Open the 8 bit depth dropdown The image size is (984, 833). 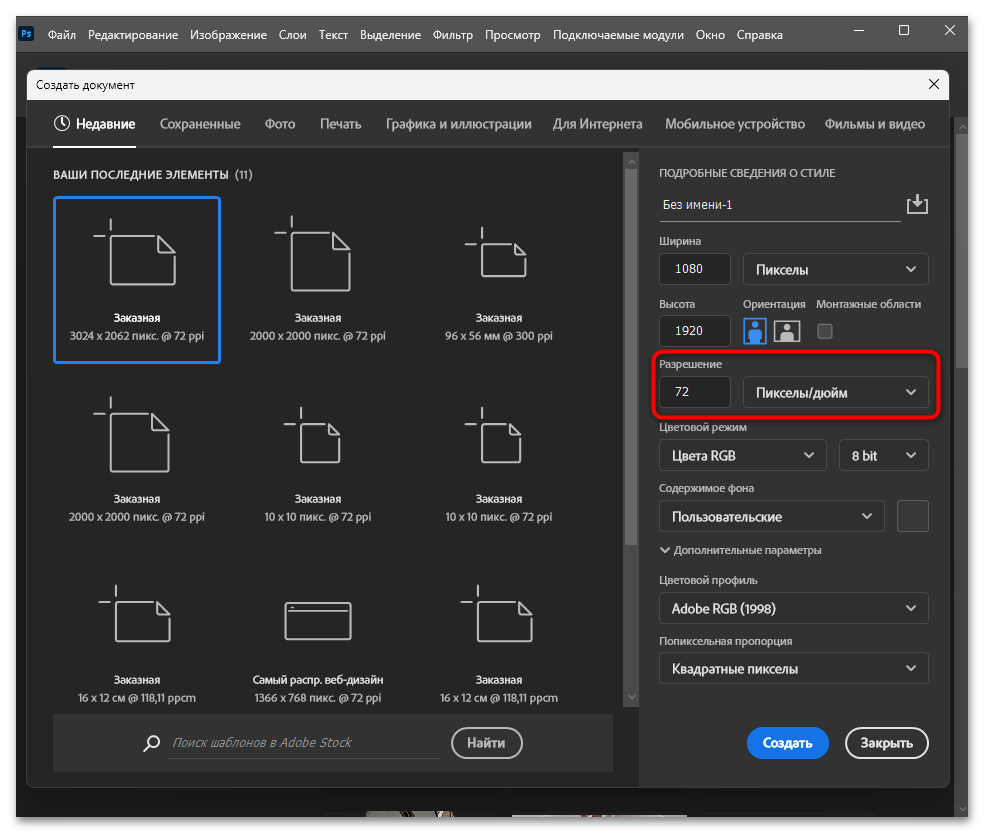pyautogui.click(x=884, y=456)
